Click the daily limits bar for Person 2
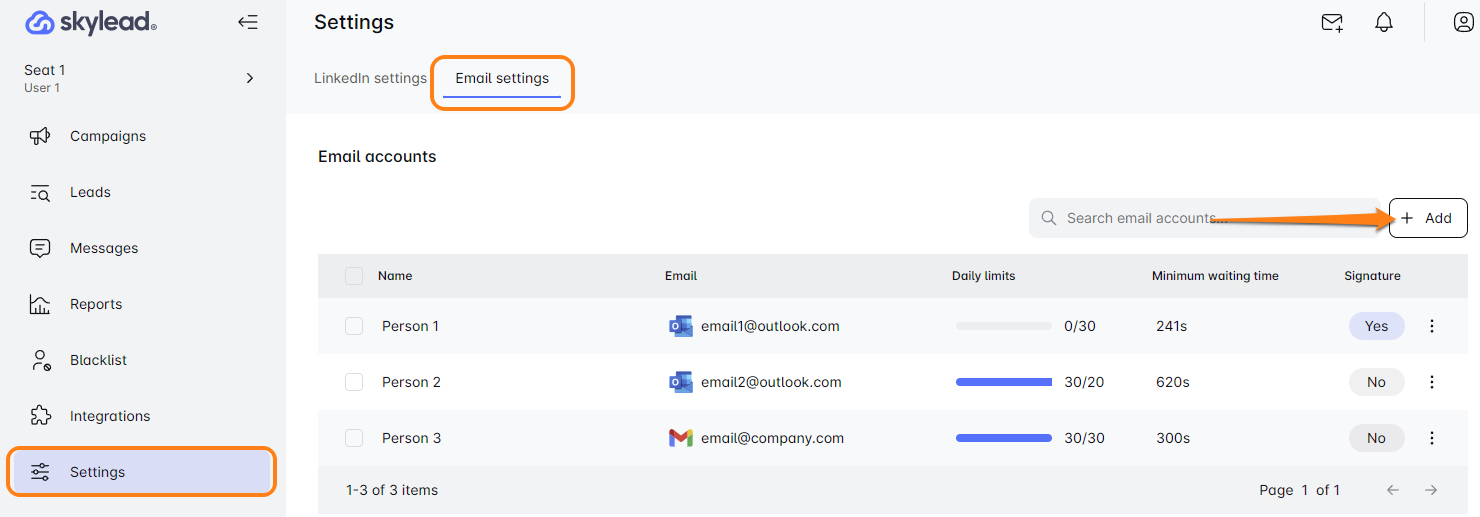This screenshot has width=1480, height=517. pyautogui.click(x=1004, y=382)
